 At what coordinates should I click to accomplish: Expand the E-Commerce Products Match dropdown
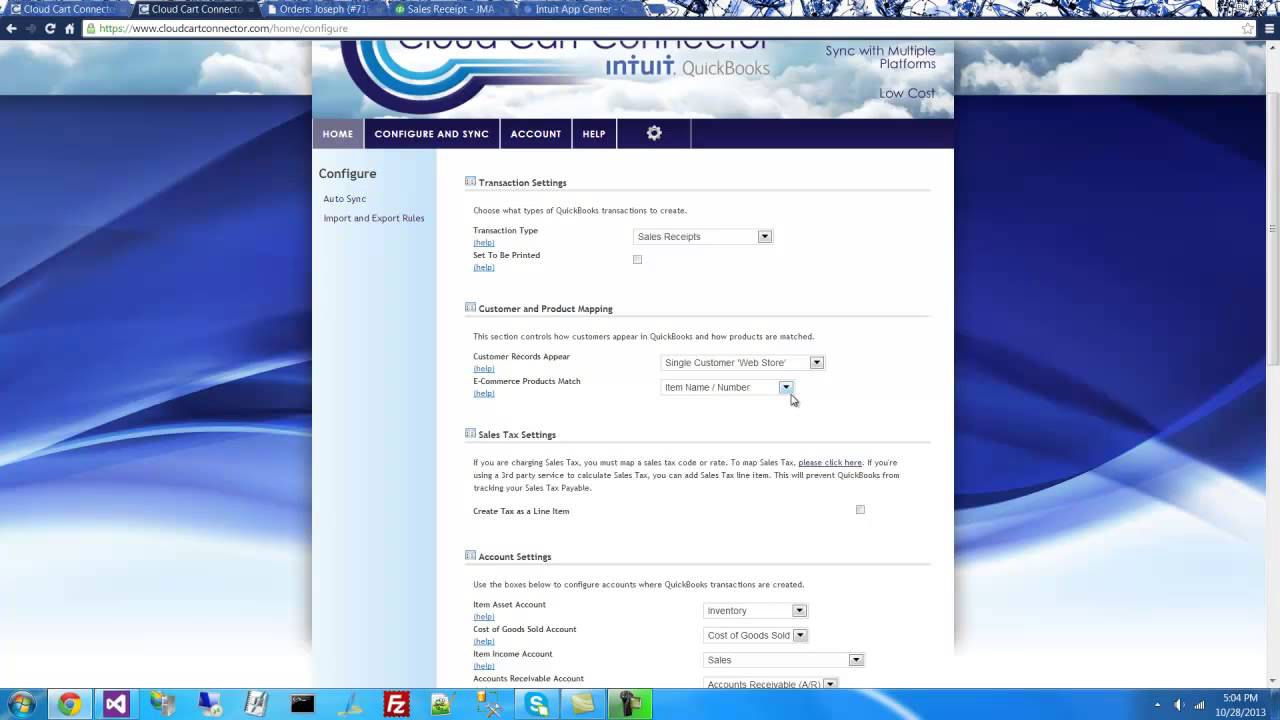727,387
